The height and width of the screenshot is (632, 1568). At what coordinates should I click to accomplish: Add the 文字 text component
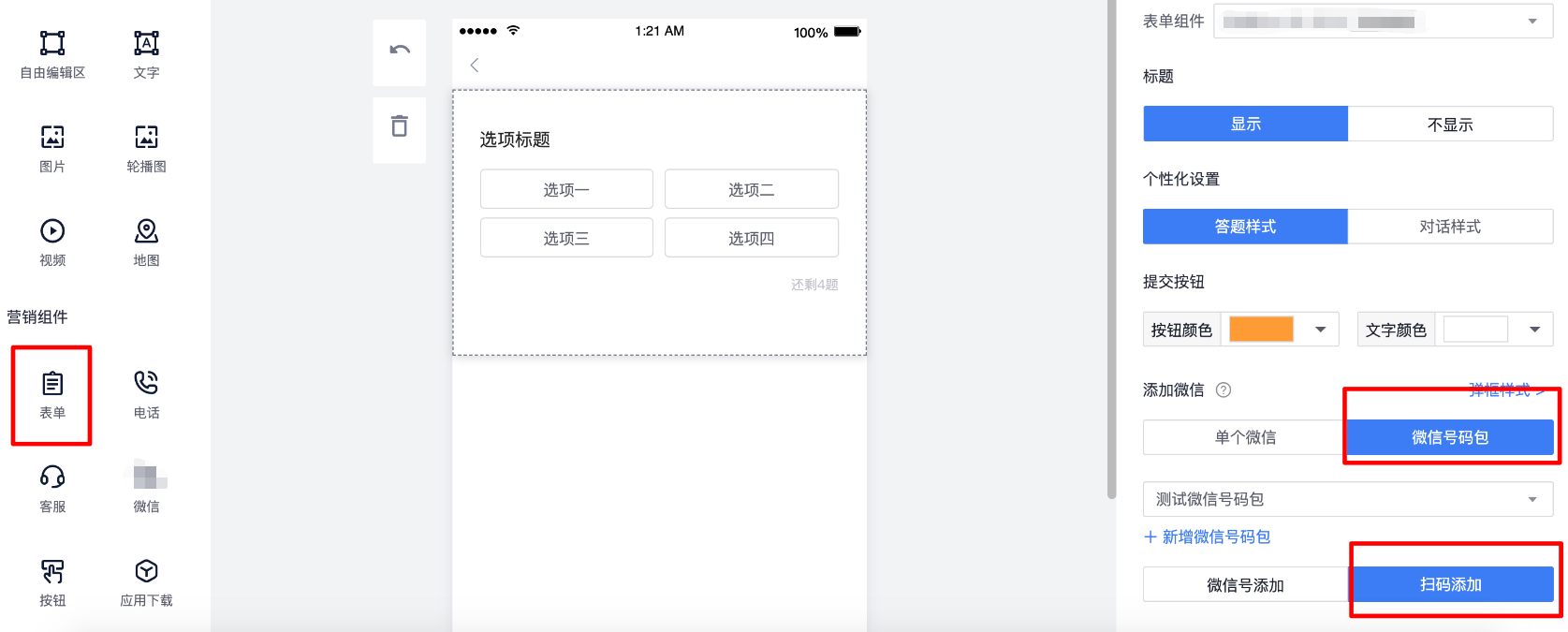(146, 54)
